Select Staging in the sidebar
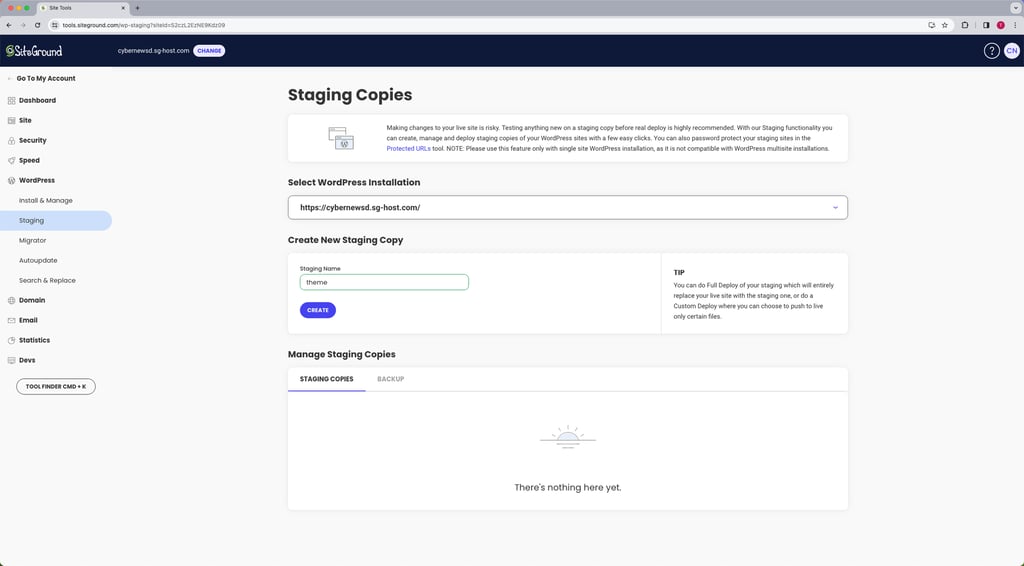 (x=56, y=221)
